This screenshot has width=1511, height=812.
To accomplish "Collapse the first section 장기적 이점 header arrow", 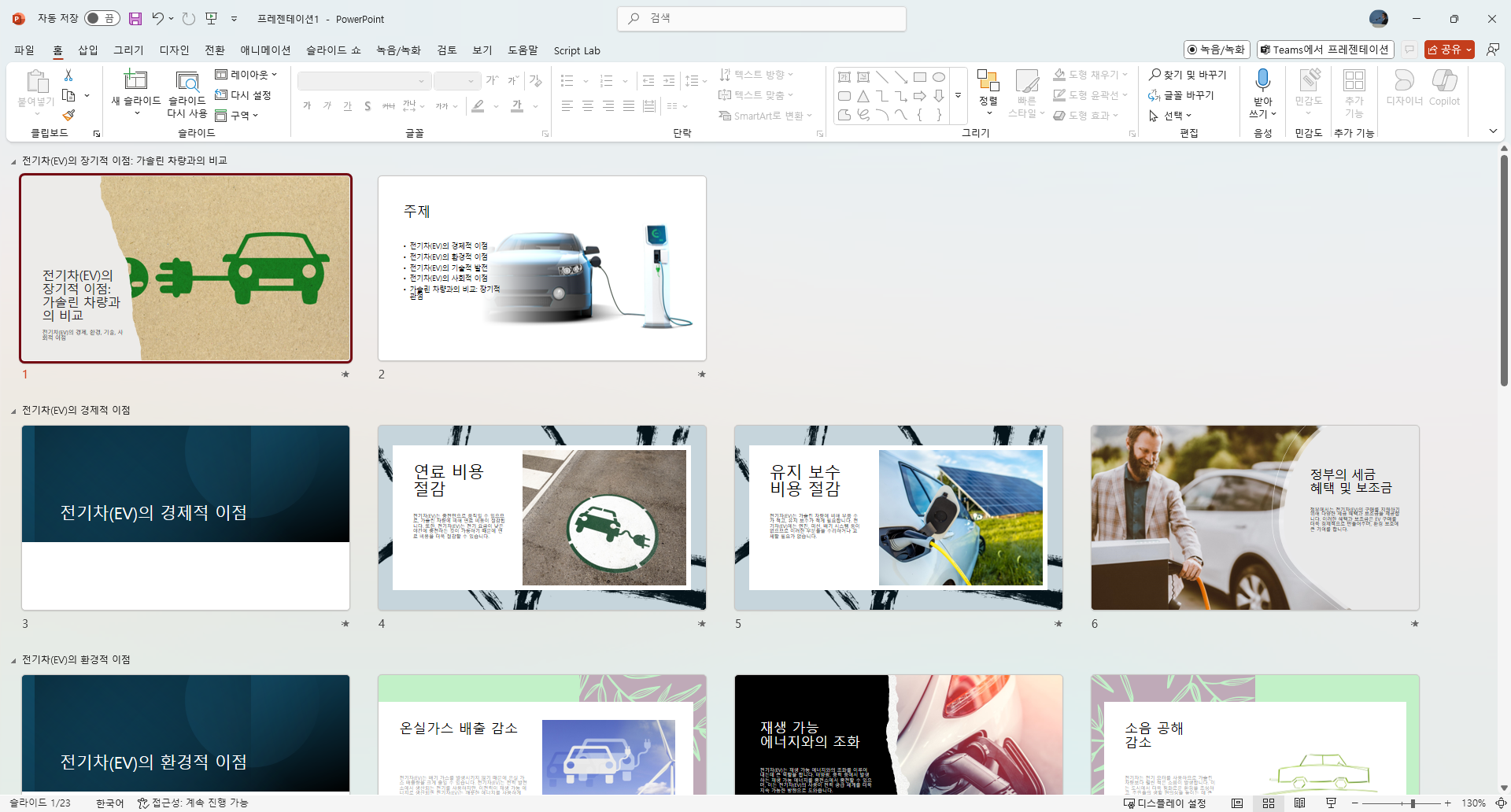I will tap(13, 161).
